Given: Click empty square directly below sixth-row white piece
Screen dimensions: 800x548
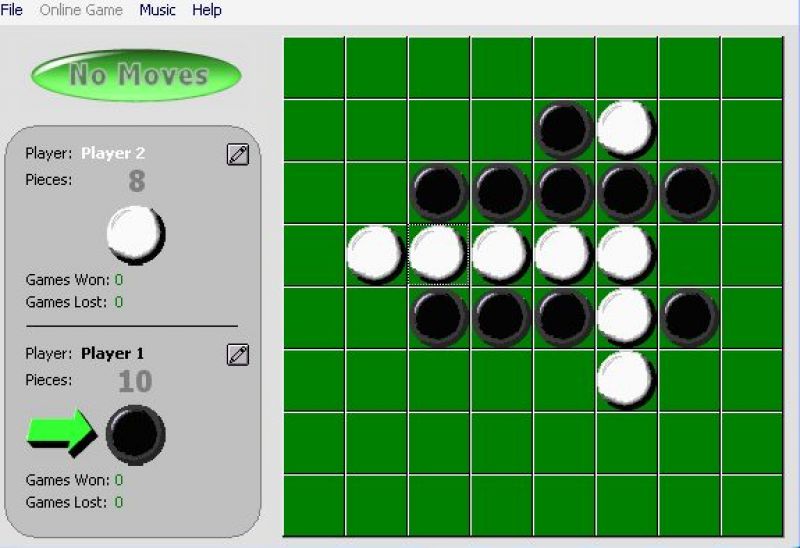Looking at the screenshot, I should click(x=627, y=443).
